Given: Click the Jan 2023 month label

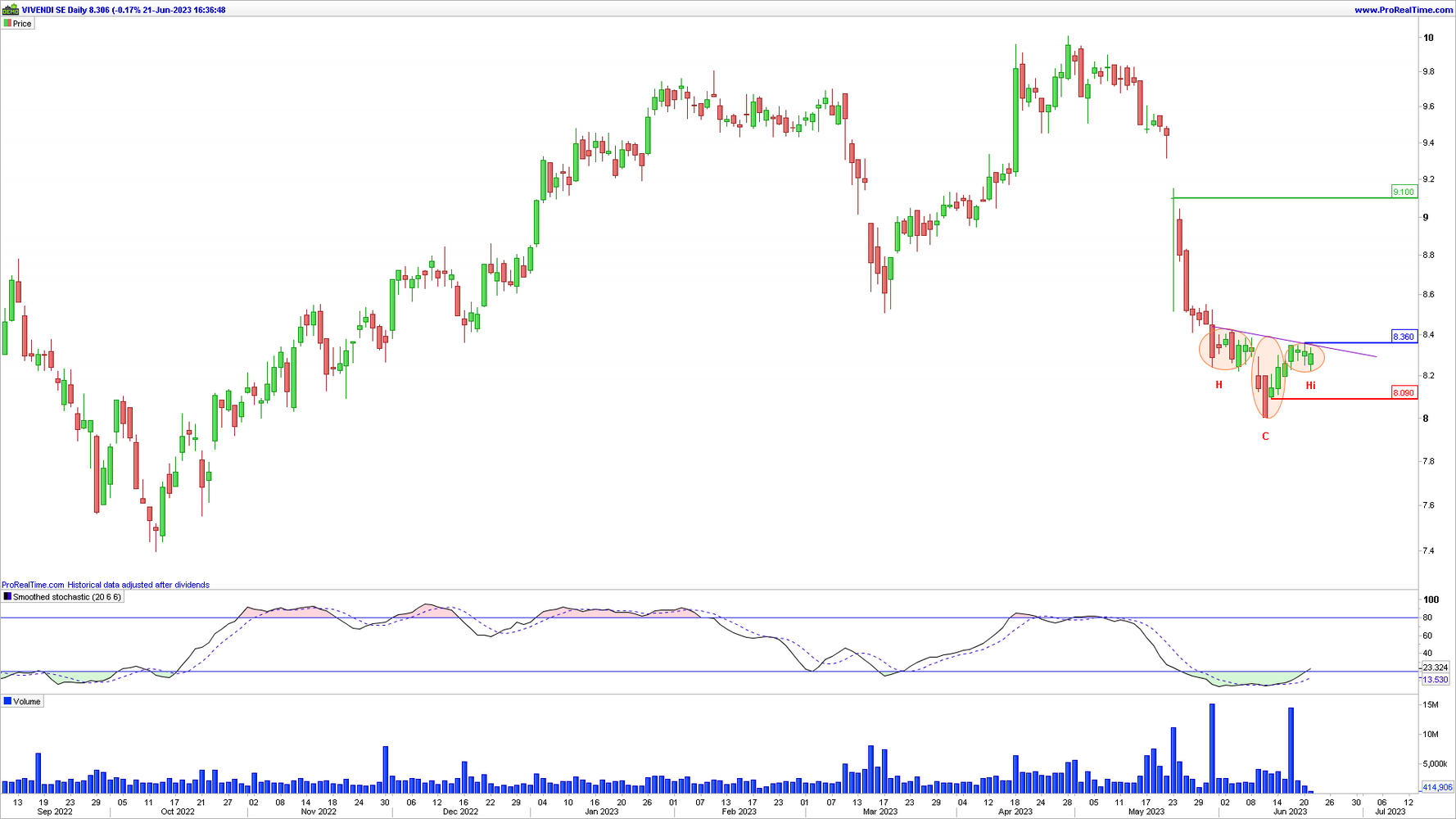Looking at the screenshot, I should point(602,812).
